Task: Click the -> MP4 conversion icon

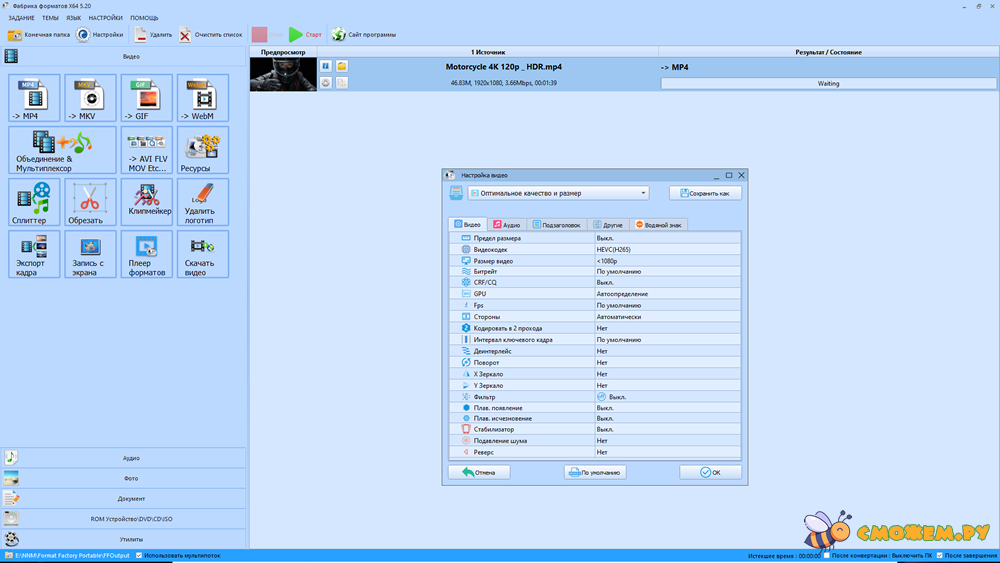Action: pyautogui.click(x=34, y=98)
